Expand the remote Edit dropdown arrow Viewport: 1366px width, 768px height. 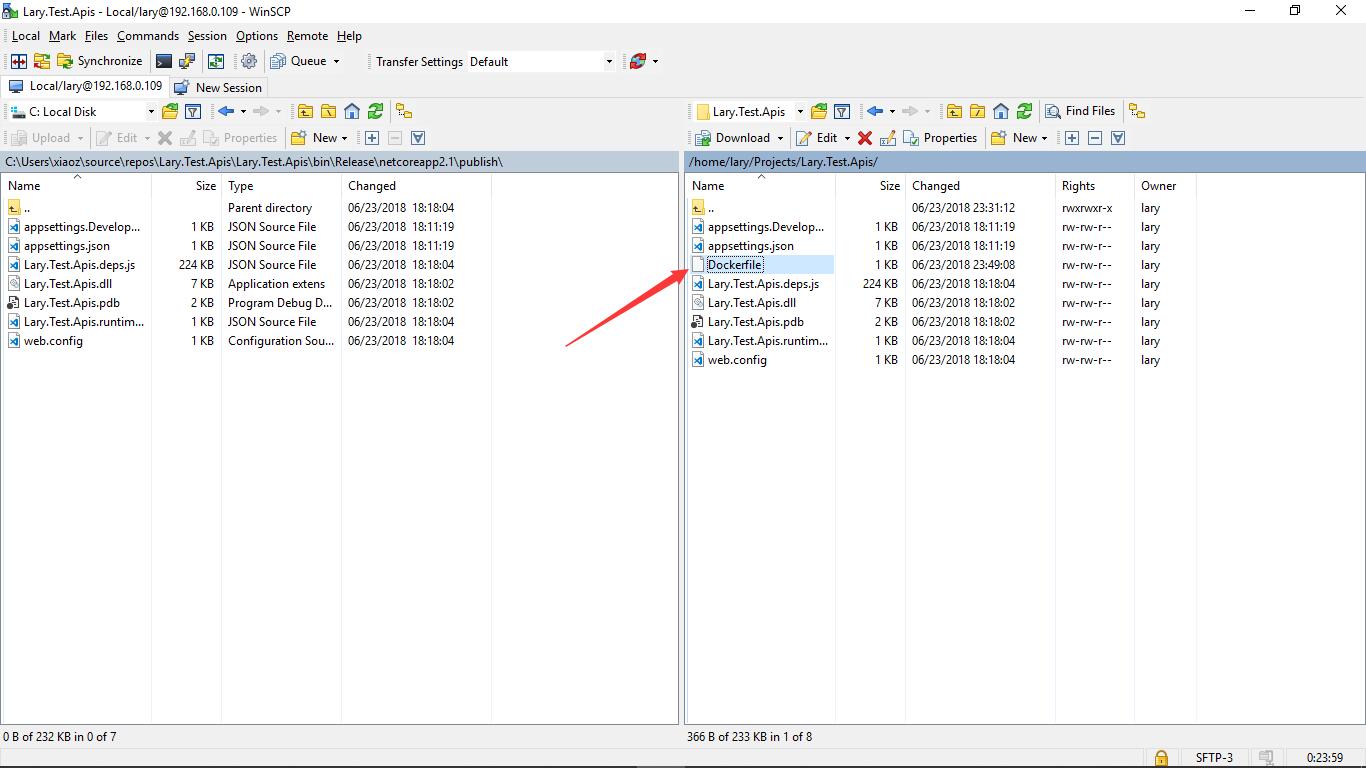coord(847,138)
